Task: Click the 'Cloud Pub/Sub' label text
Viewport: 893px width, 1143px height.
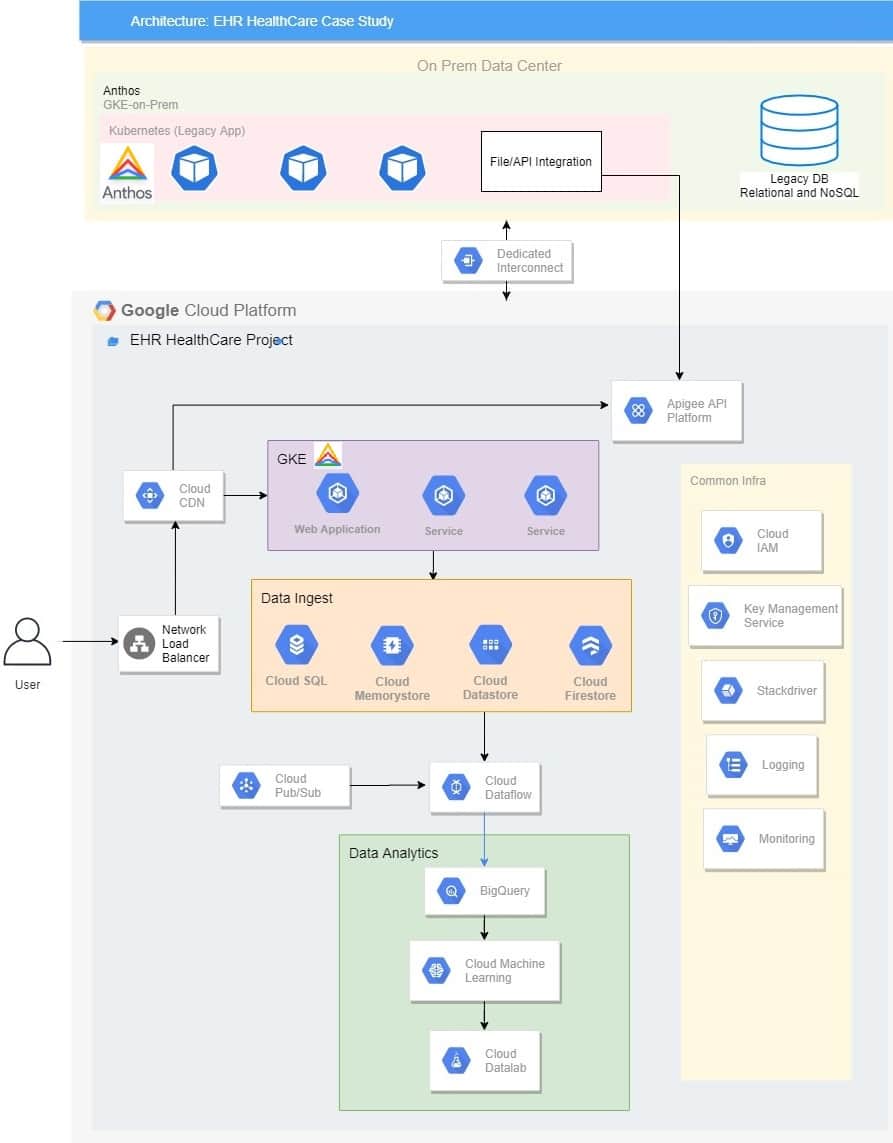Action: 297,786
